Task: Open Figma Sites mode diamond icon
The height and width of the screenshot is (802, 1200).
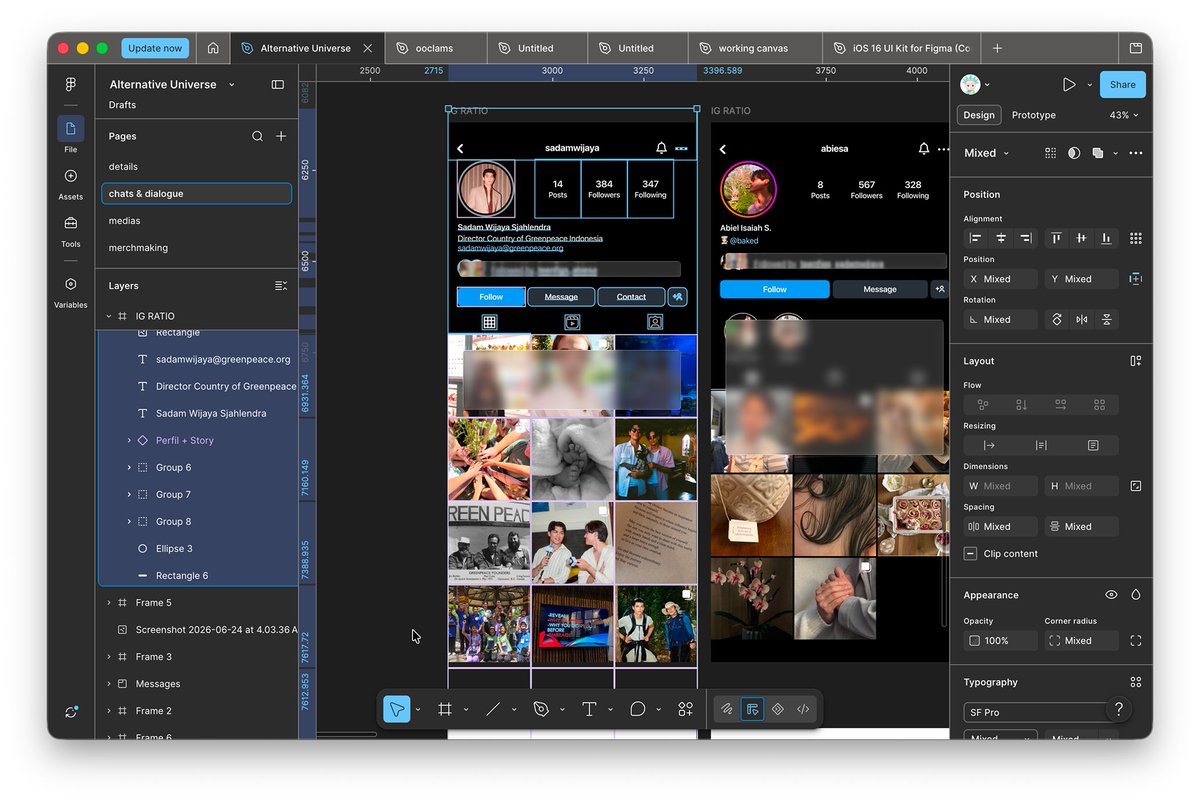Action: (778, 709)
